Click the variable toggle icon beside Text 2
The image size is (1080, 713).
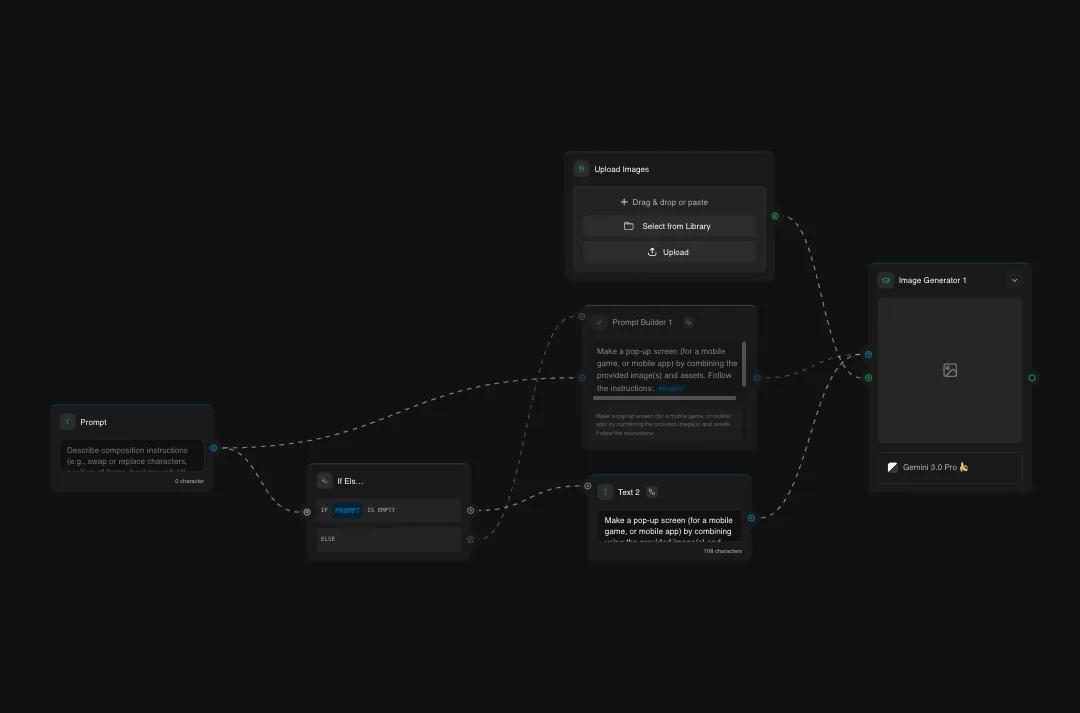652,491
